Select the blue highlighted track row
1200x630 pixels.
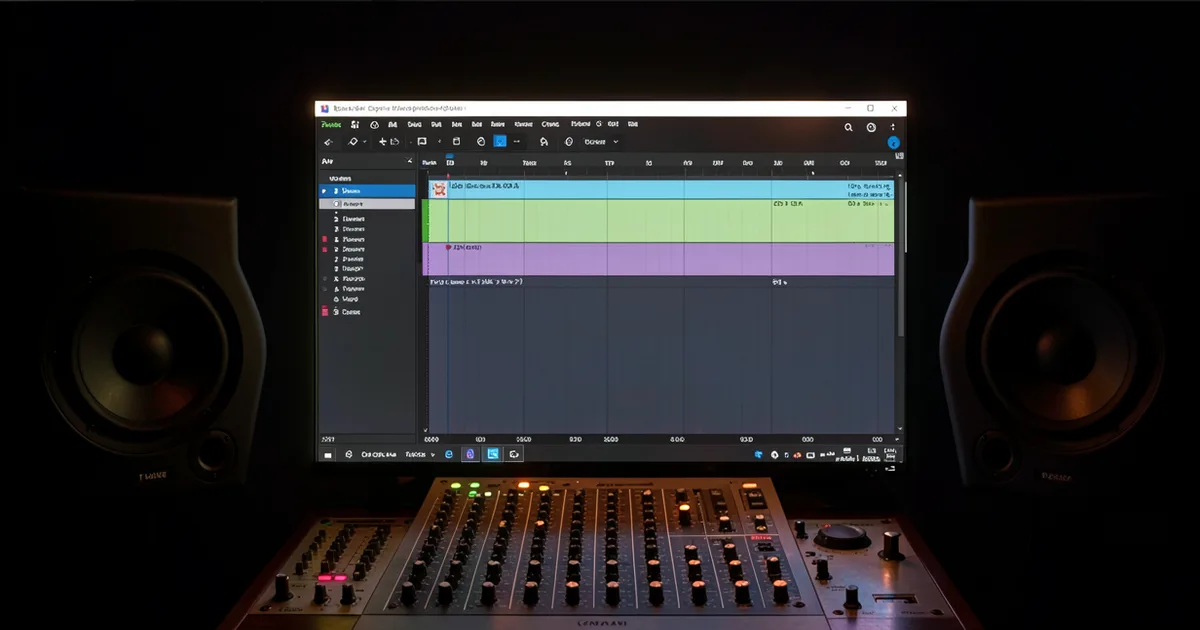[x=367, y=190]
